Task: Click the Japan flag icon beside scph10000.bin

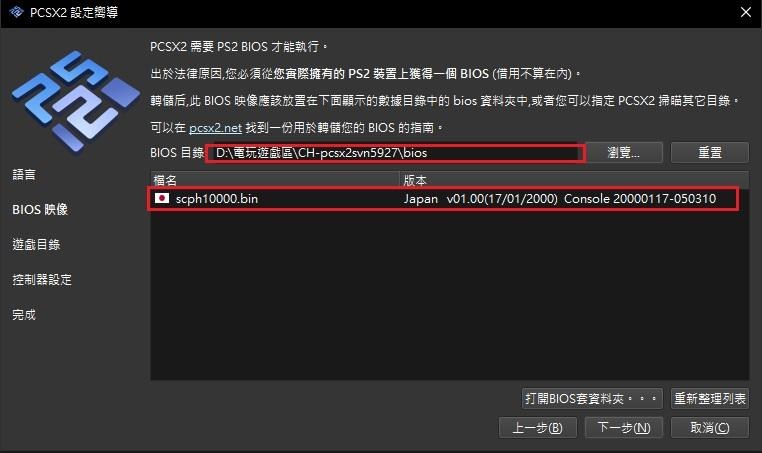Action: (x=162, y=198)
